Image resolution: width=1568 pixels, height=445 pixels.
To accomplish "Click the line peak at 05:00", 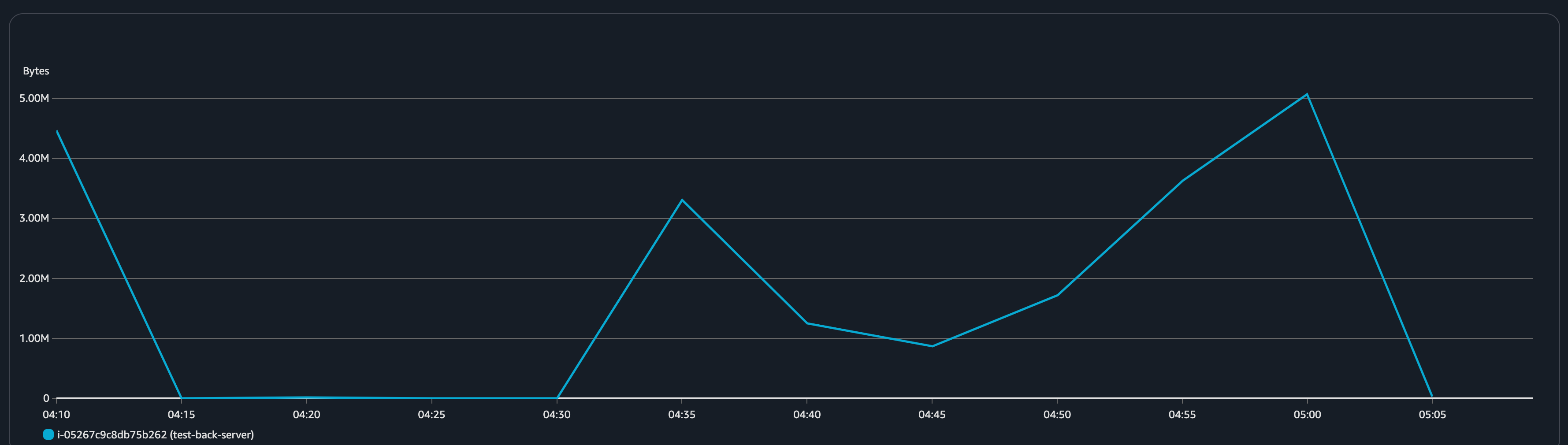I will click(1307, 94).
